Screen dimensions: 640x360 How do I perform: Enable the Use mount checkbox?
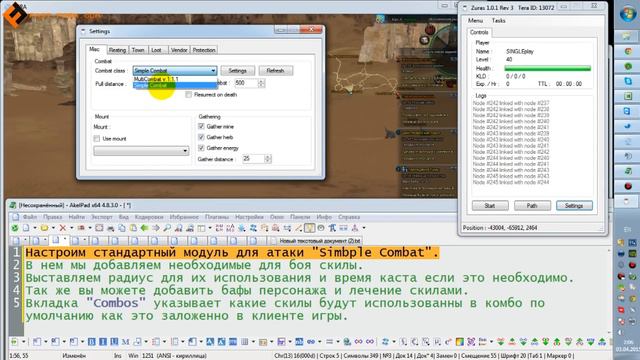[97, 139]
